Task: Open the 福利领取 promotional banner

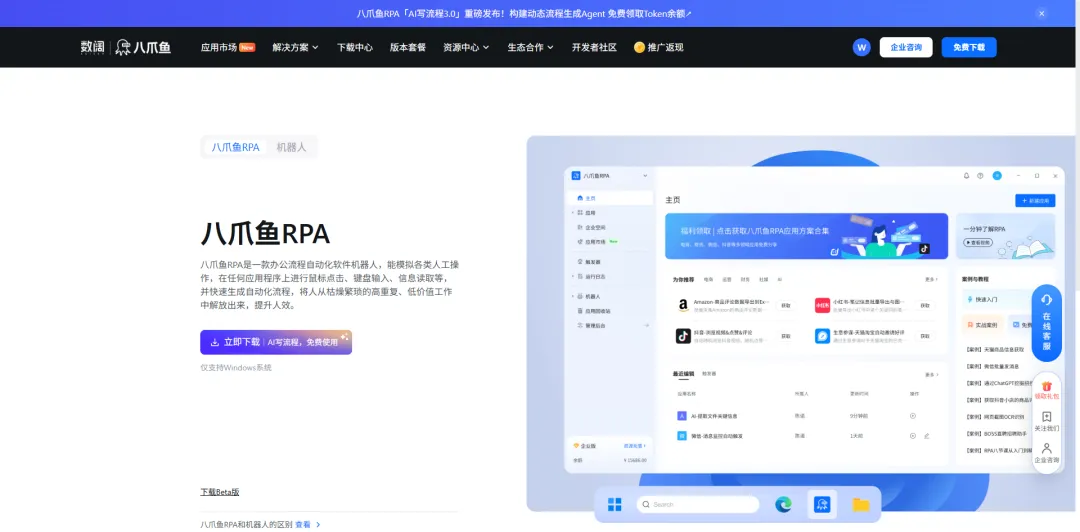Action: coord(807,236)
